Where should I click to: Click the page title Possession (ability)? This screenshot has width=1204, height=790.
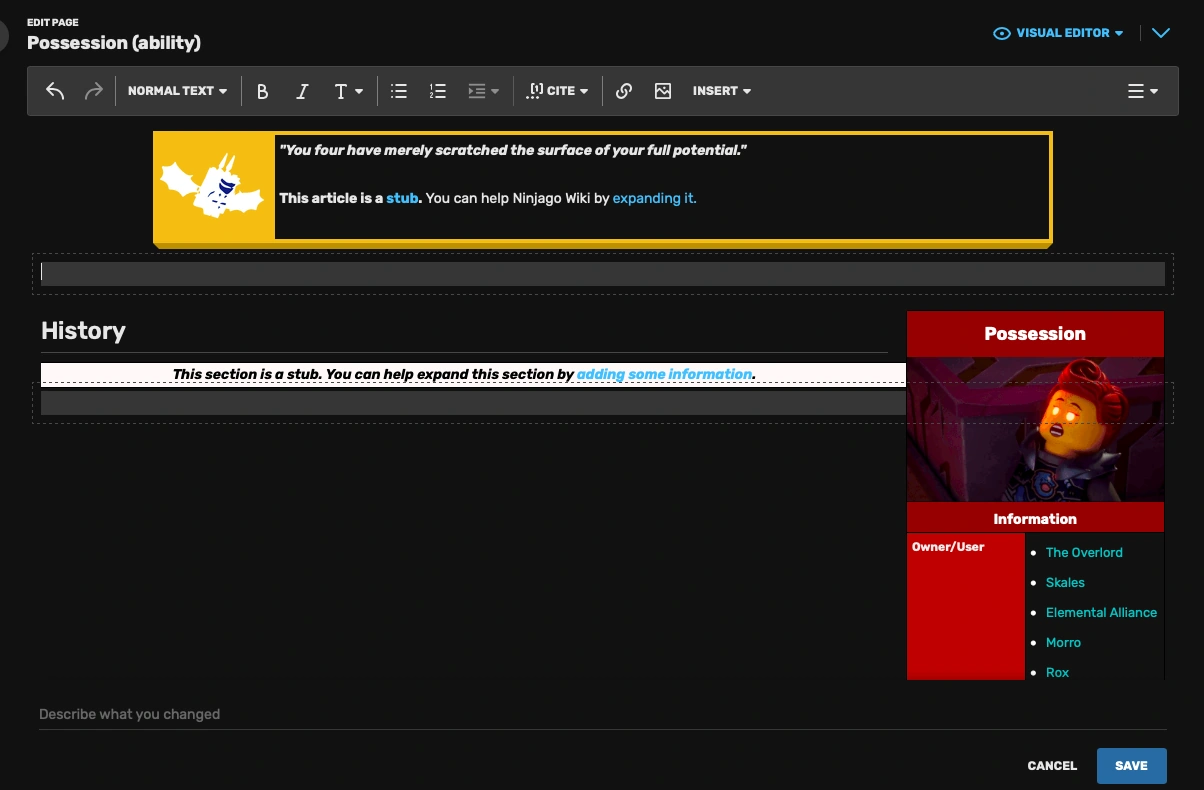(114, 43)
